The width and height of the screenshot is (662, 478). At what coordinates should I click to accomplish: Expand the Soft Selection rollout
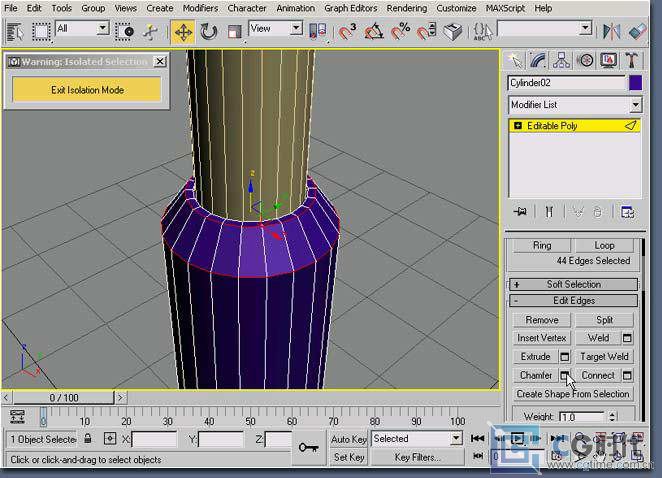click(573, 284)
